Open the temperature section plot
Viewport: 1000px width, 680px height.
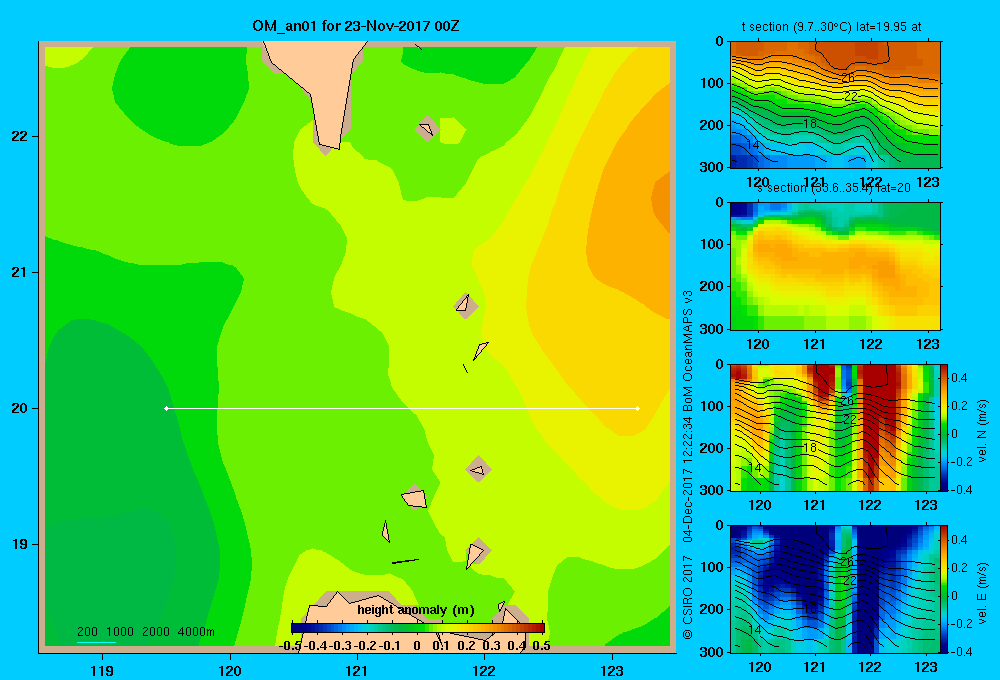[x=835, y=105]
